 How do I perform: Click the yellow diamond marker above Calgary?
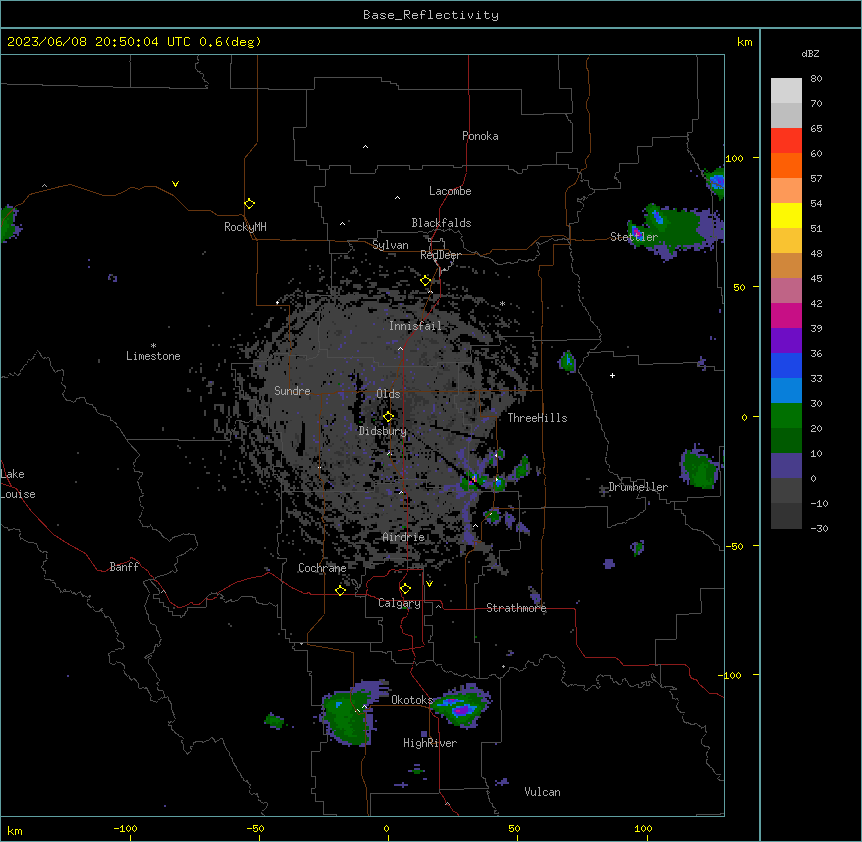coord(405,589)
